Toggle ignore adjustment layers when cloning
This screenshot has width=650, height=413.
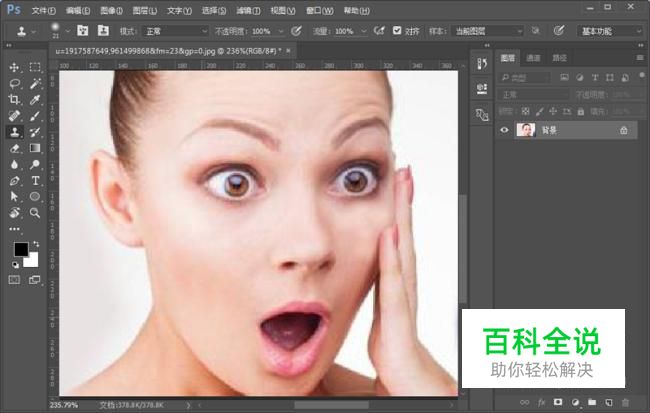pos(536,31)
